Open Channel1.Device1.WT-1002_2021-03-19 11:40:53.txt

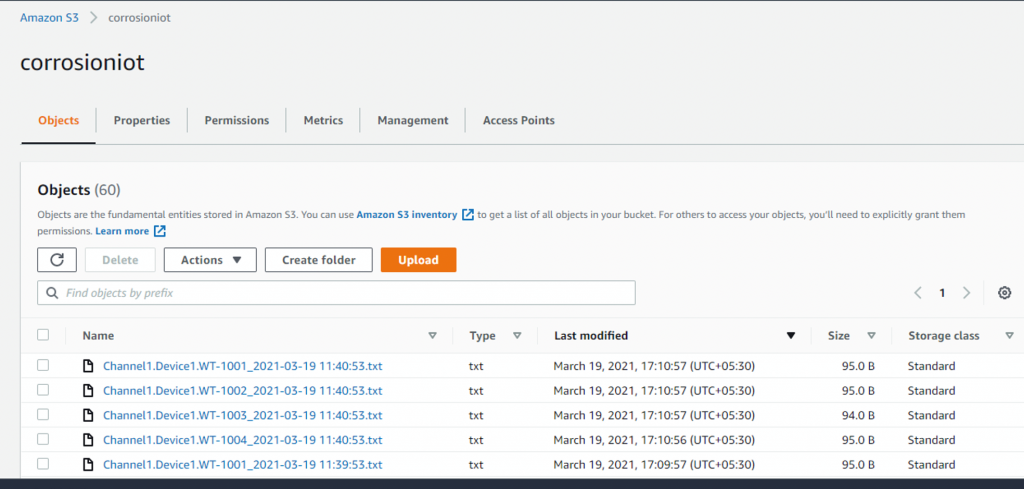[x=242, y=390]
